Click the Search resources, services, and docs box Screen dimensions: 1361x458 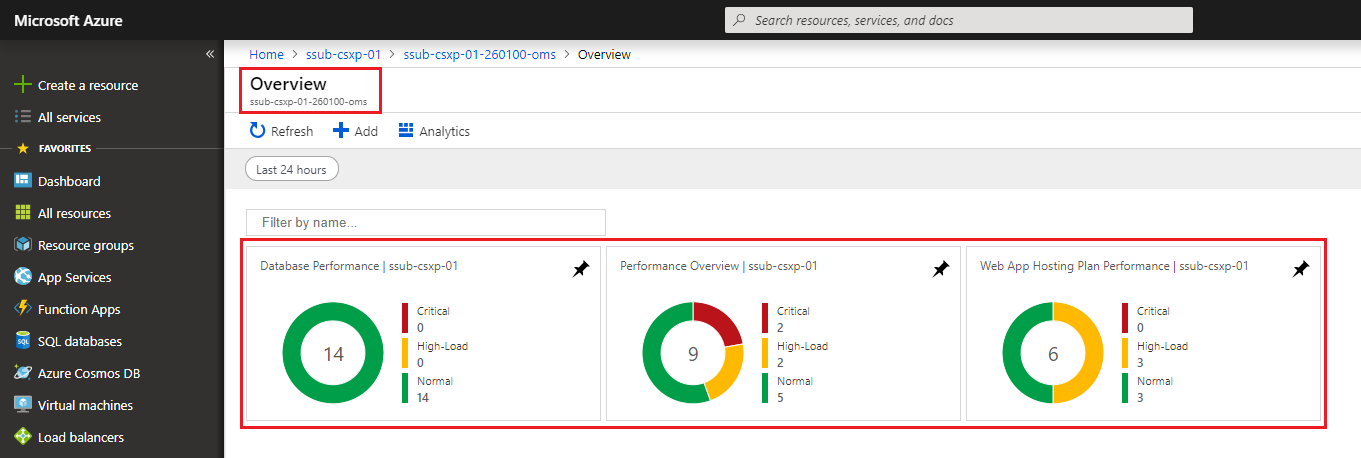(959, 20)
